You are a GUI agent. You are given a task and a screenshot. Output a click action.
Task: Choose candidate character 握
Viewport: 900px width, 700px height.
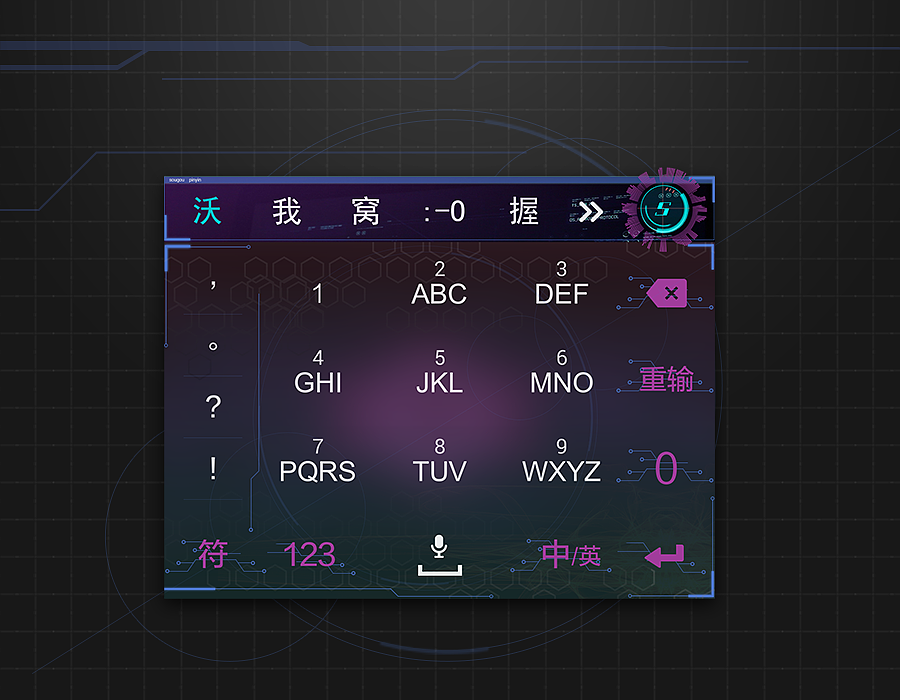(523, 211)
